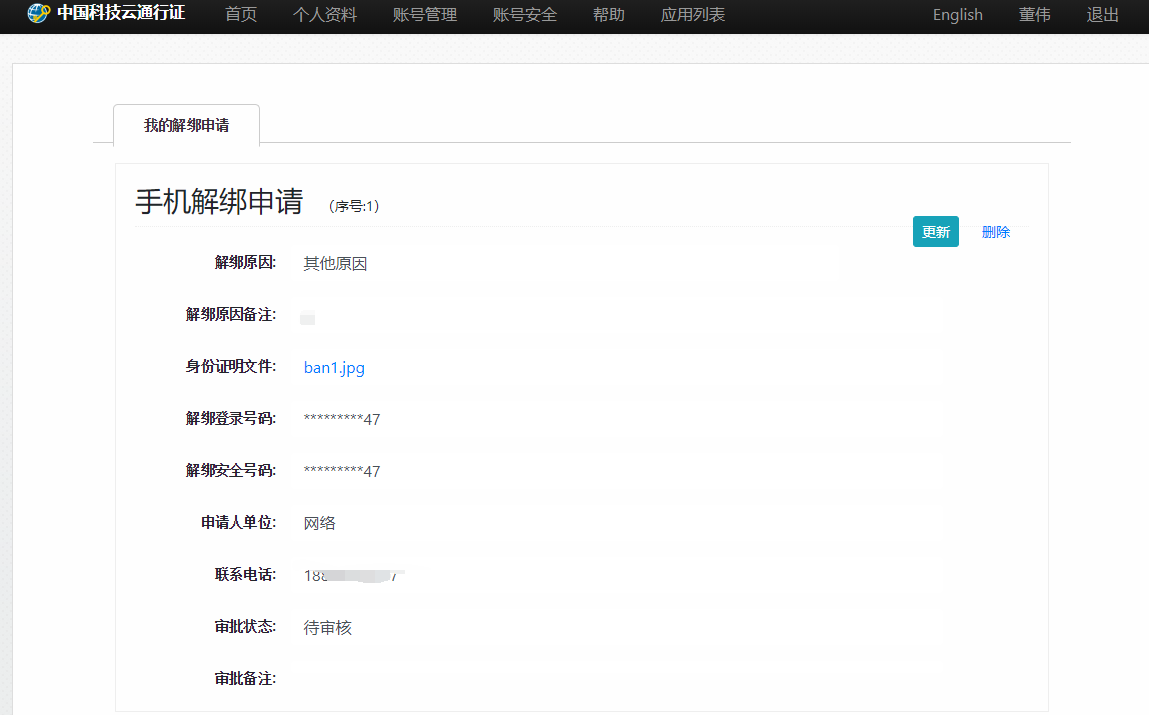Go to the 首页 home page
1149x715 pixels.
click(x=240, y=15)
